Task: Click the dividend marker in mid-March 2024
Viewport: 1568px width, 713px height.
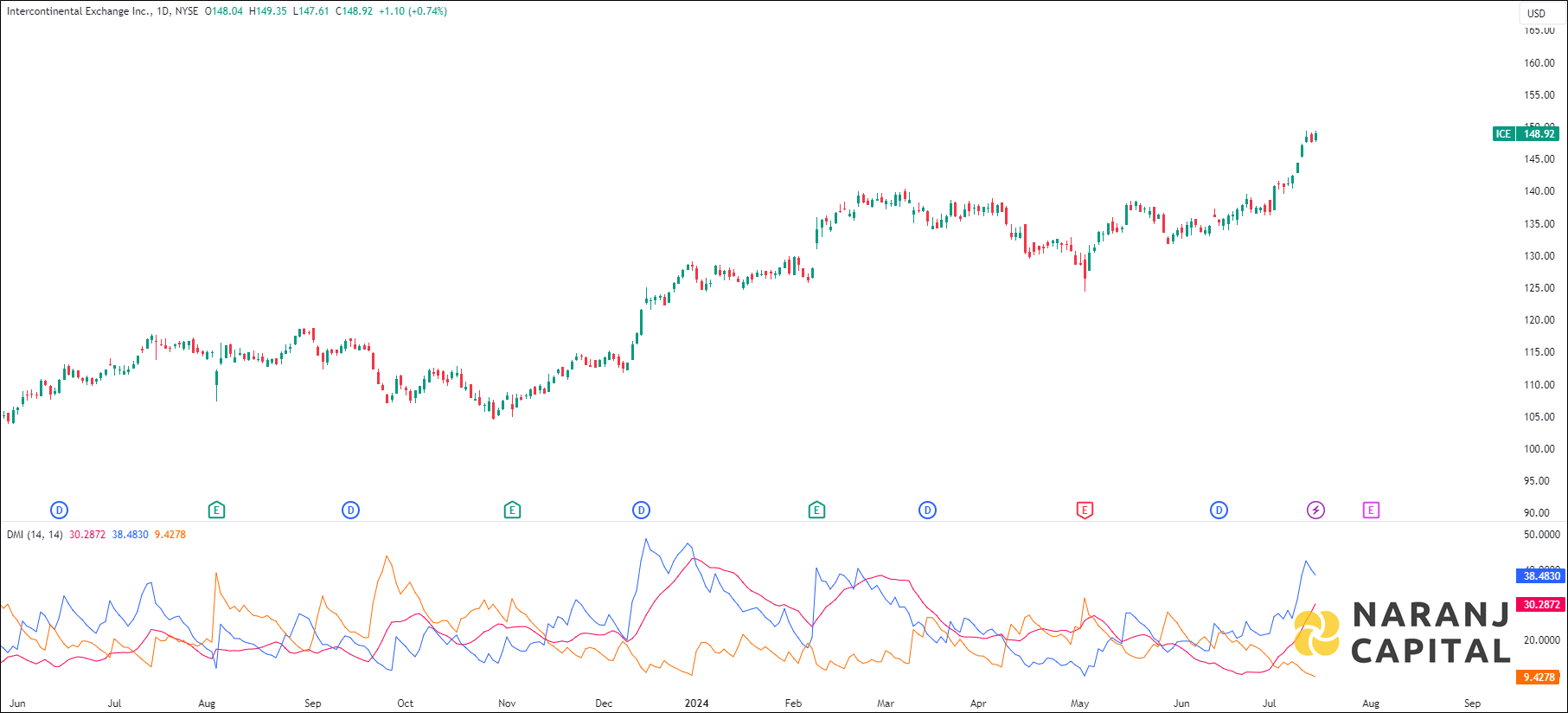Action: tap(927, 511)
